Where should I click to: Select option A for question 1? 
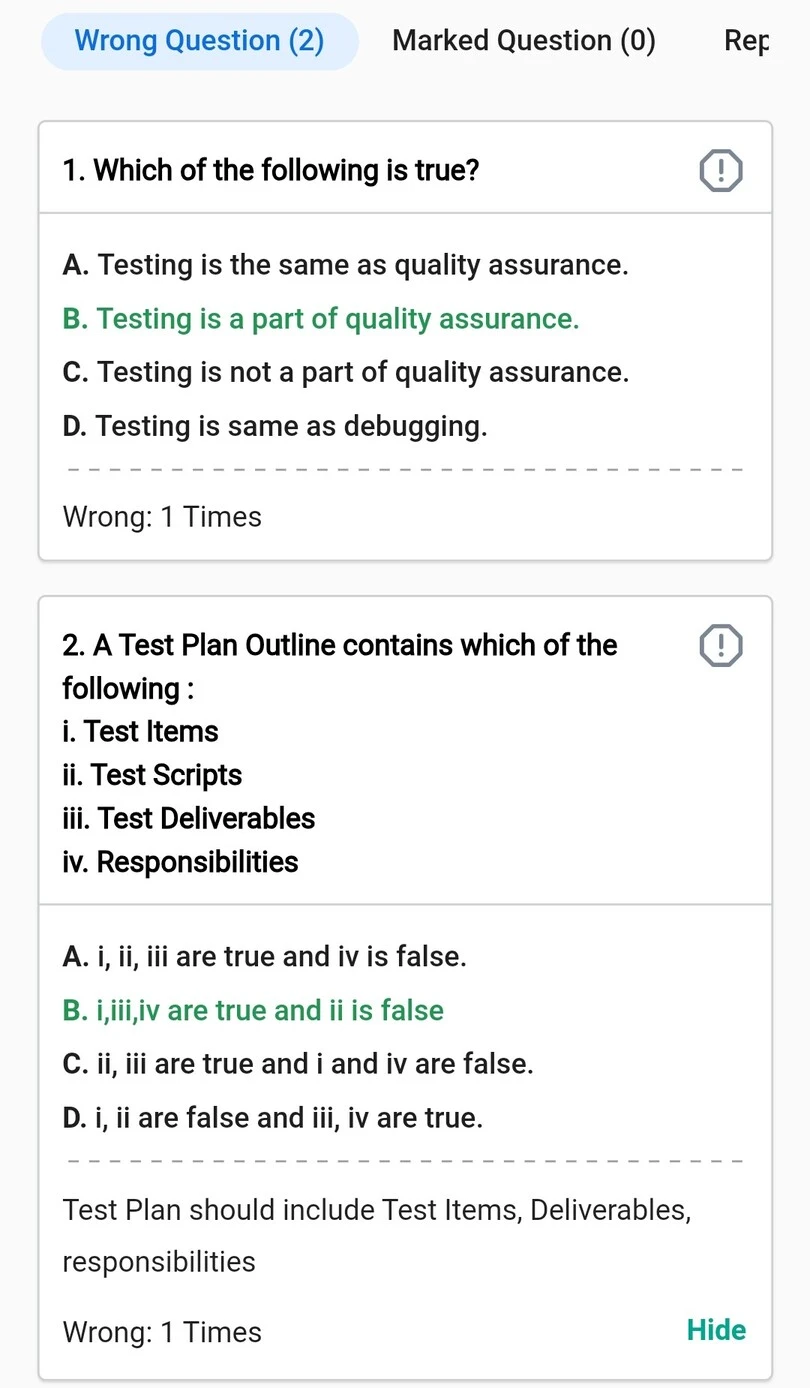tap(345, 264)
